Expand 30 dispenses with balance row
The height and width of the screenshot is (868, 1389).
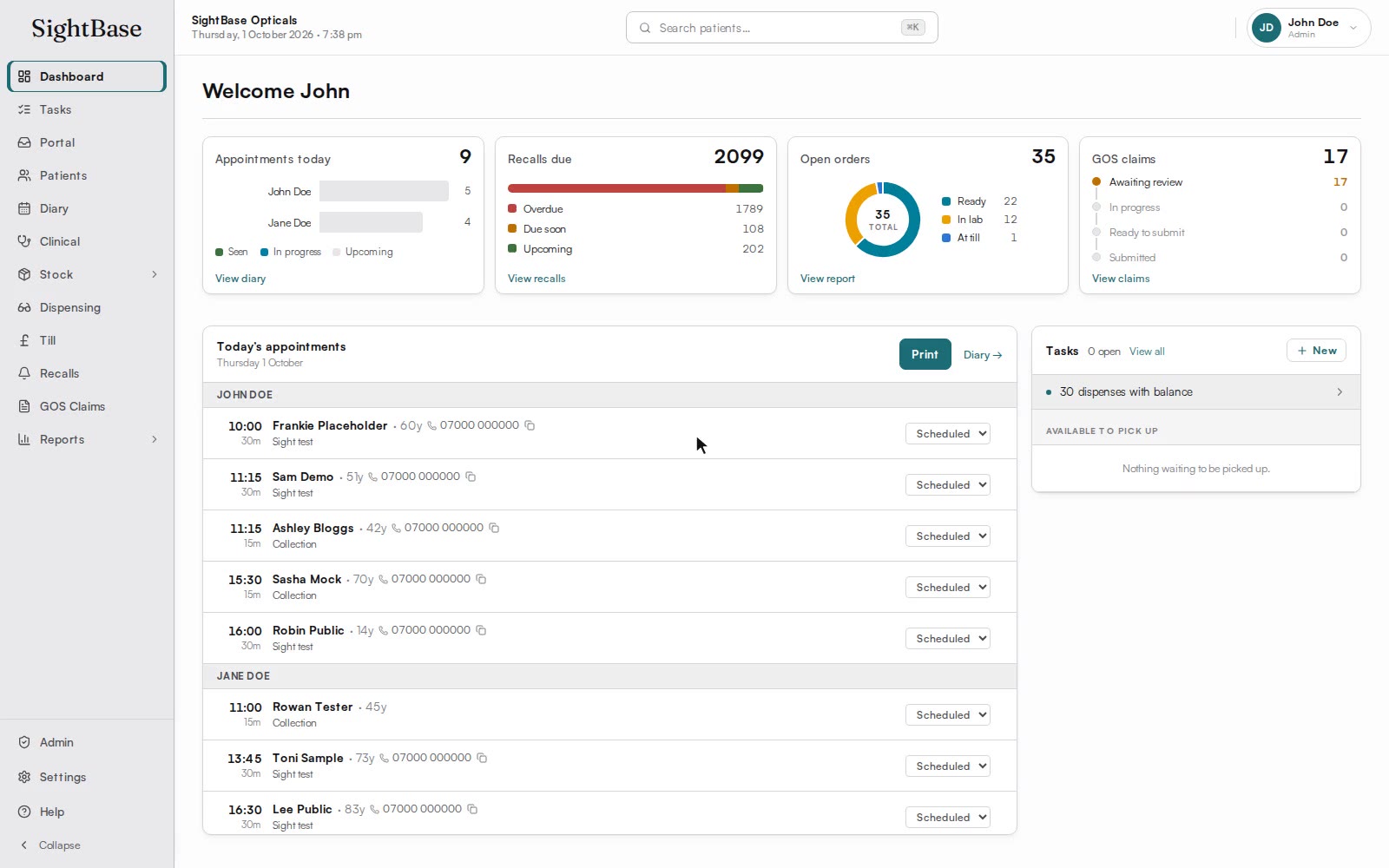[1196, 392]
